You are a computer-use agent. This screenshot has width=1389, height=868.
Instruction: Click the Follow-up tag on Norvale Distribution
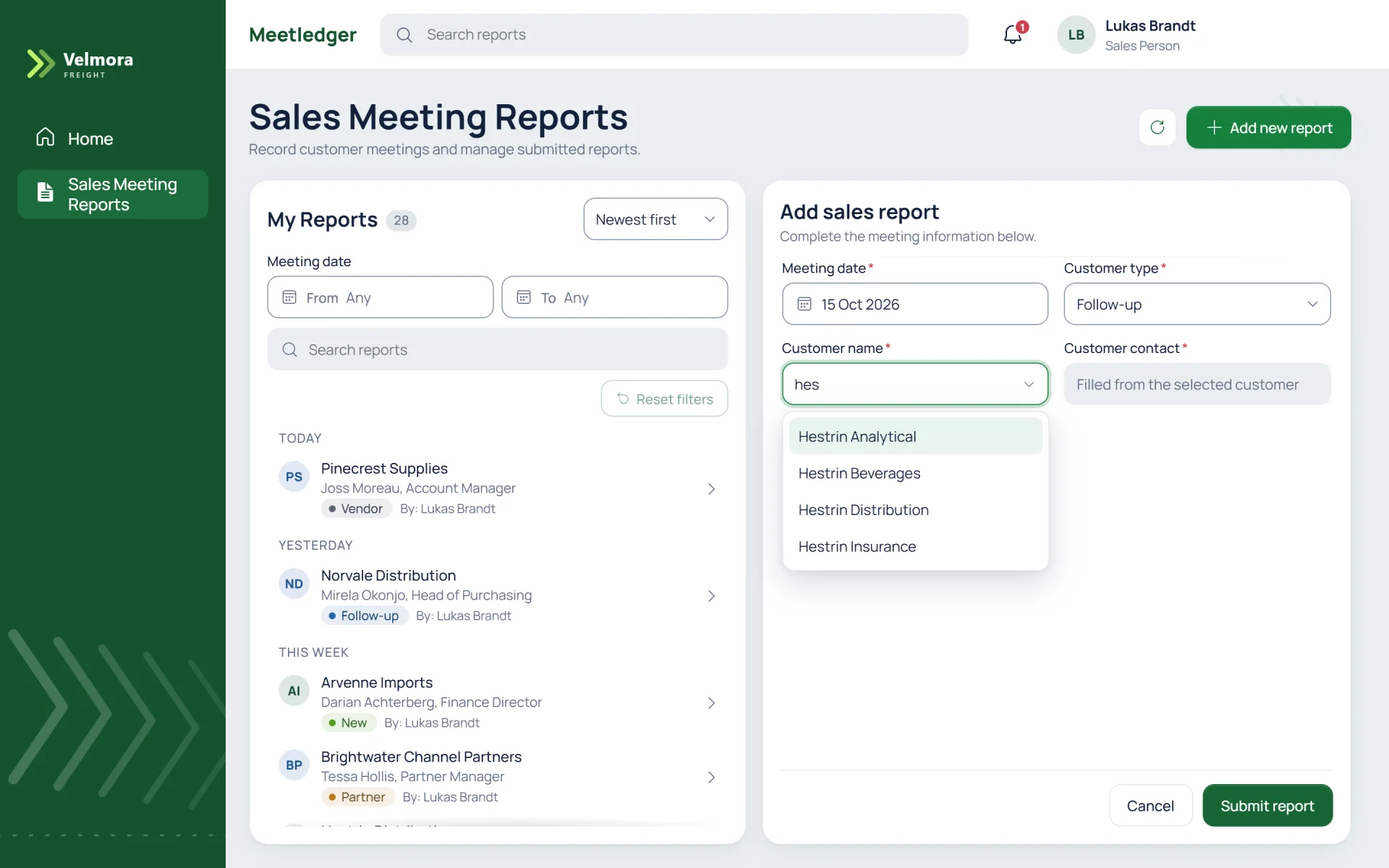click(x=364, y=616)
